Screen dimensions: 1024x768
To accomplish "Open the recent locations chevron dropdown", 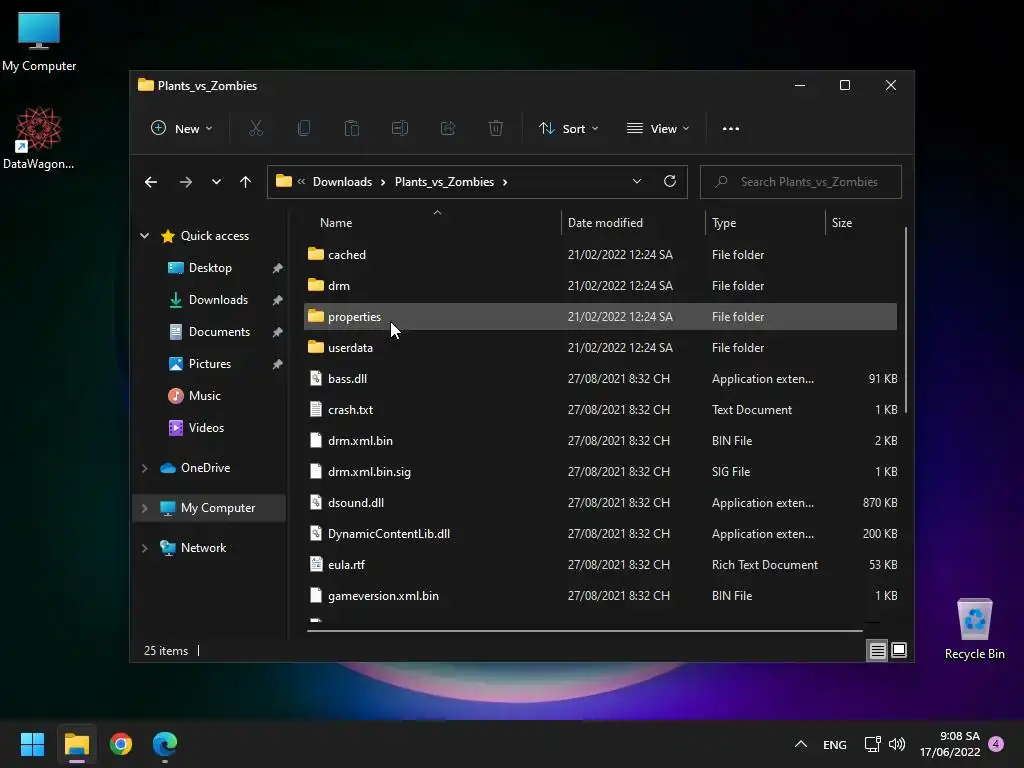I will click(216, 182).
